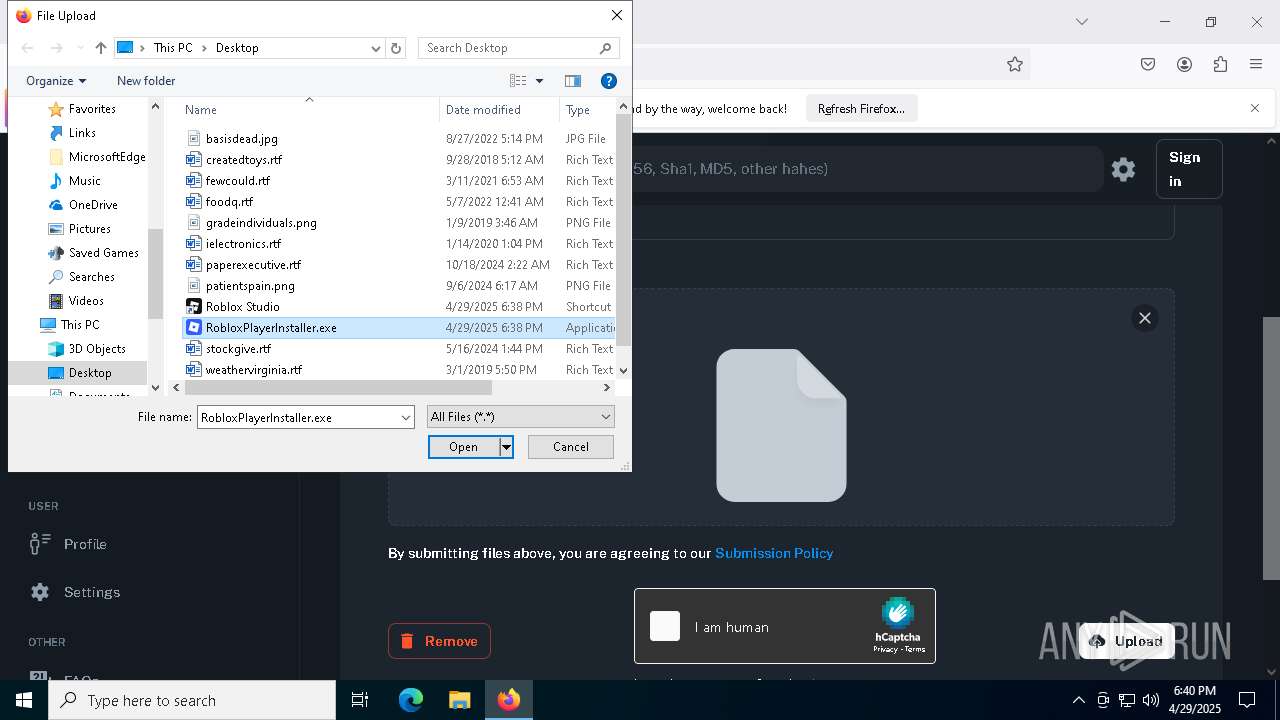
Task: Refresh the Desktop folder listing
Action: point(396,48)
